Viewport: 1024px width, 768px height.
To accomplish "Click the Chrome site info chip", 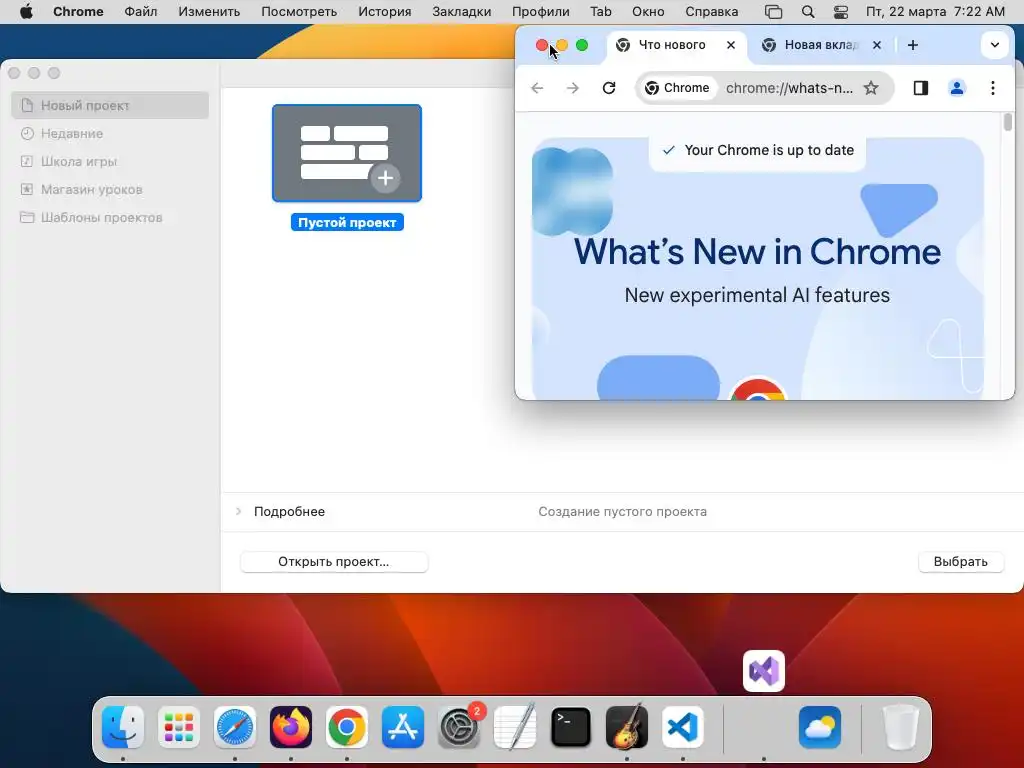I will point(677,88).
